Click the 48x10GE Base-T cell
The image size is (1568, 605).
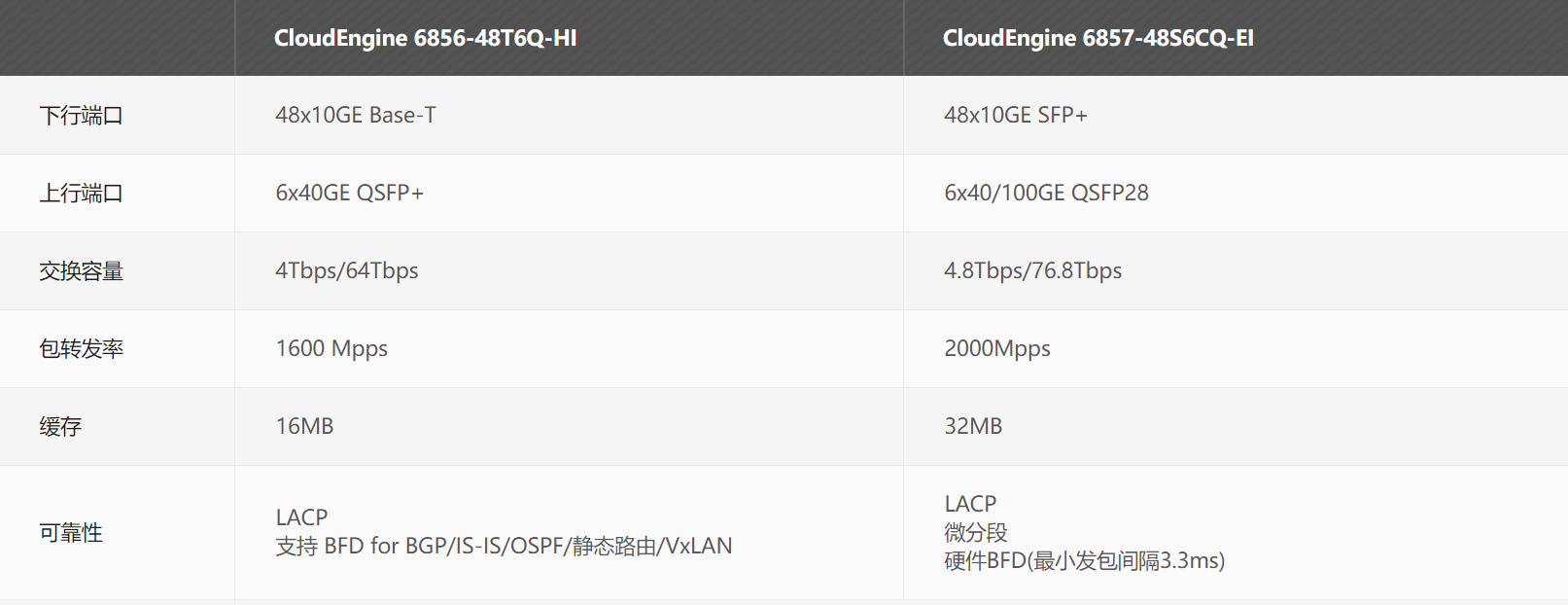tap(356, 115)
